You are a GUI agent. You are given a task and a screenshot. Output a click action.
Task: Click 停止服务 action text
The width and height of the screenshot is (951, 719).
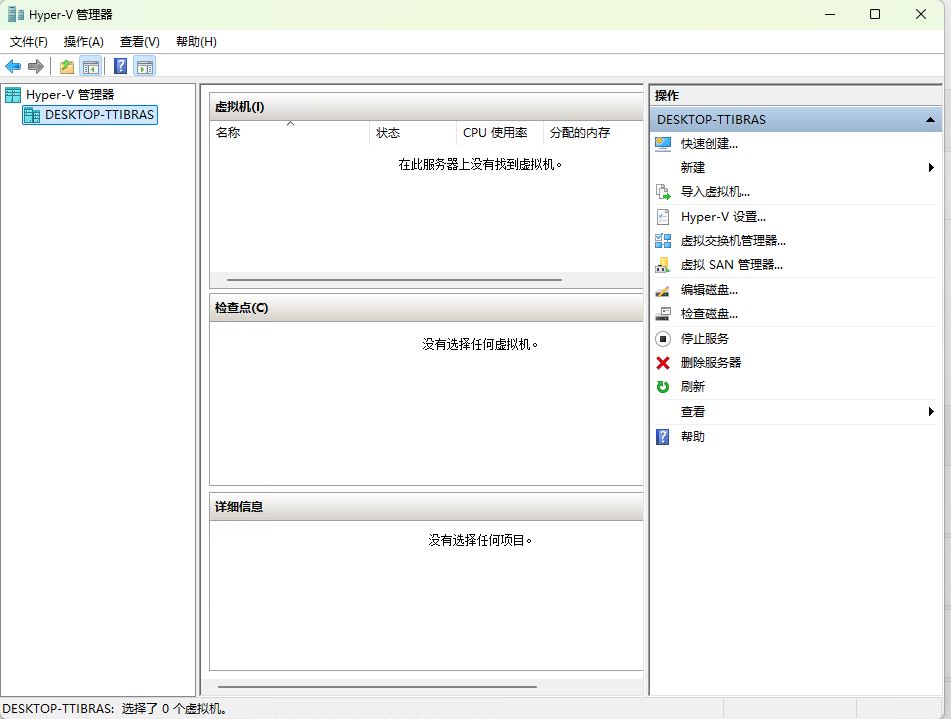pos(705,339)
